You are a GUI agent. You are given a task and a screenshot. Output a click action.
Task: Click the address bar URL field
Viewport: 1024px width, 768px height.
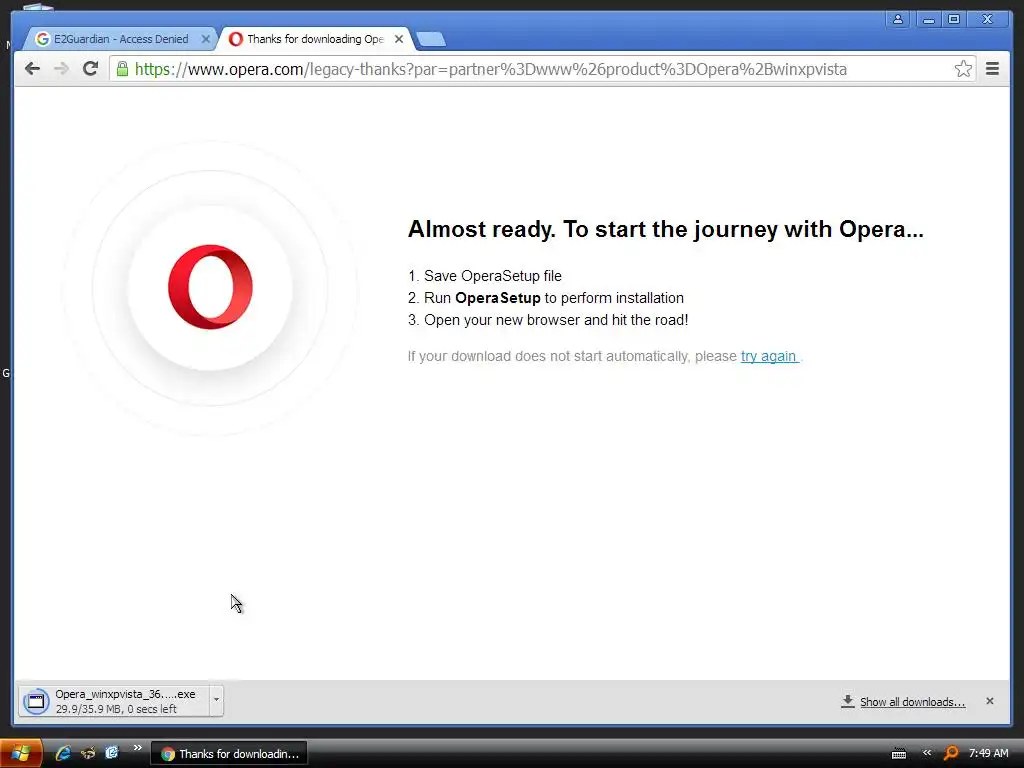[542, 69]
